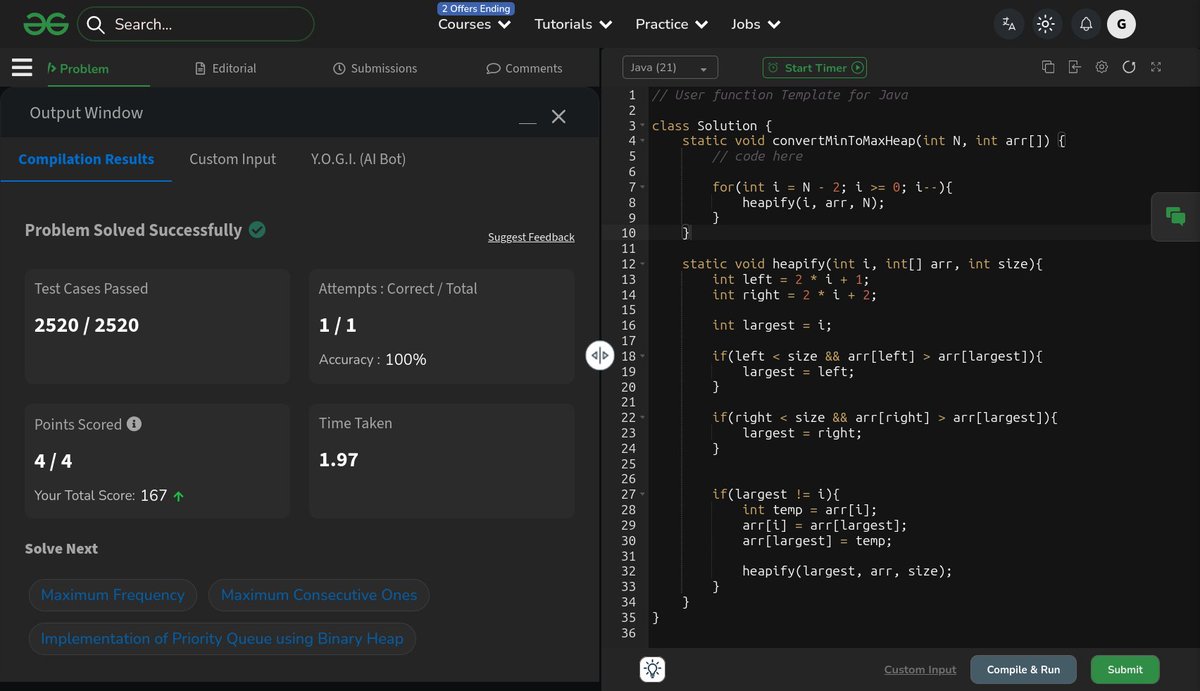Viewport: 1200px width, 691px height.
Task: Click the green solved checkmark icon
Action: pyautogui.click(x=257, y=230)
